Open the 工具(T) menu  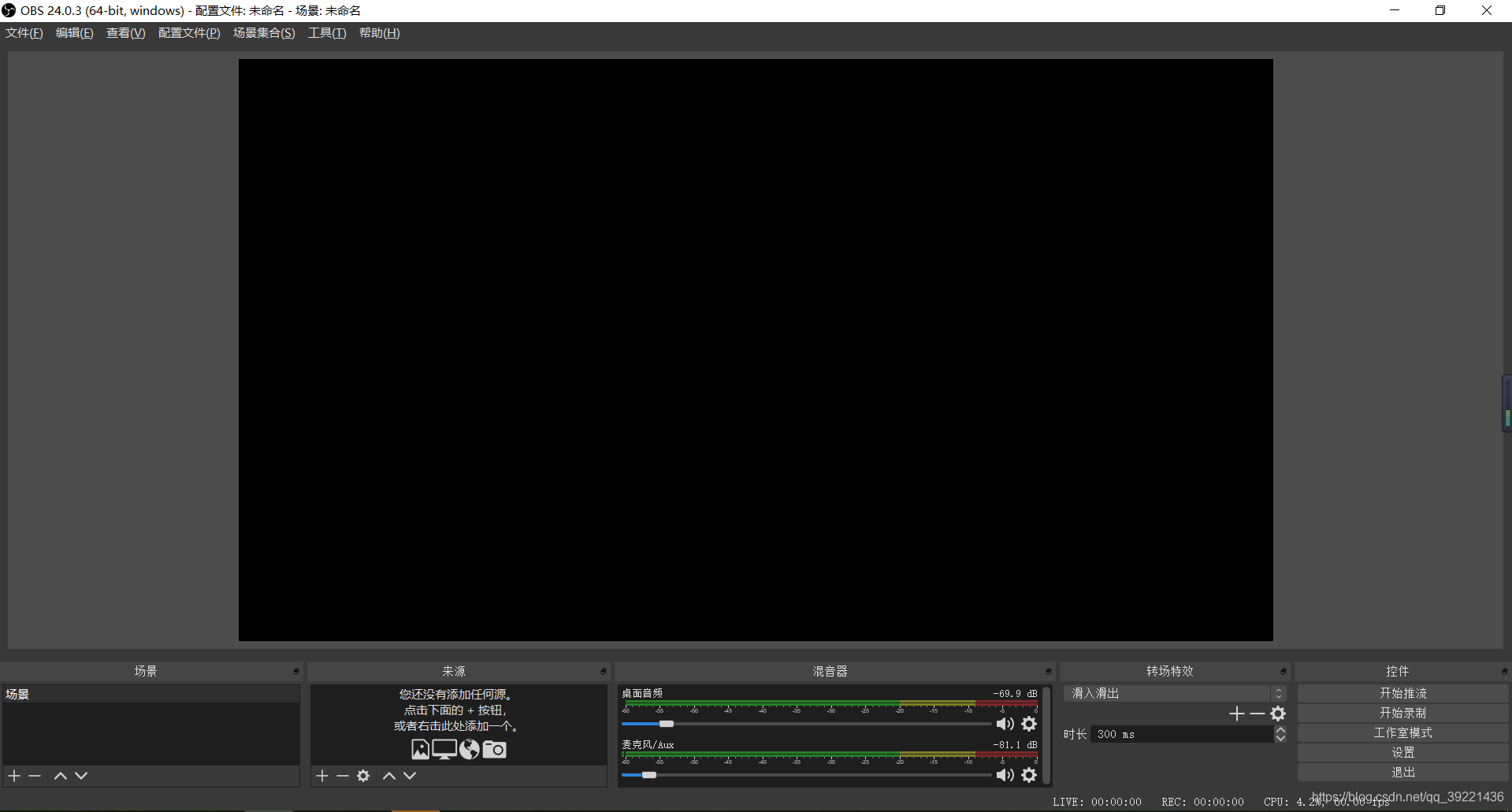click(x=327, y=33)
